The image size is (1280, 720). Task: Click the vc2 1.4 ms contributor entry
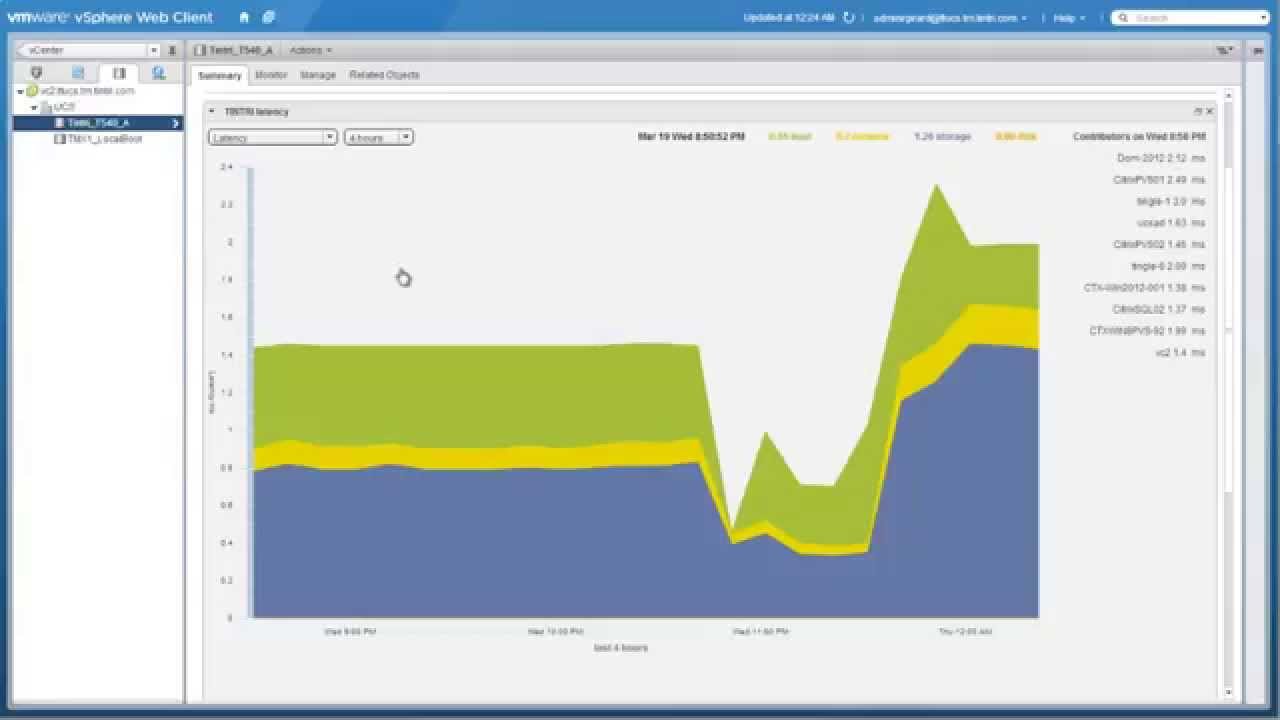[1180, 353]
